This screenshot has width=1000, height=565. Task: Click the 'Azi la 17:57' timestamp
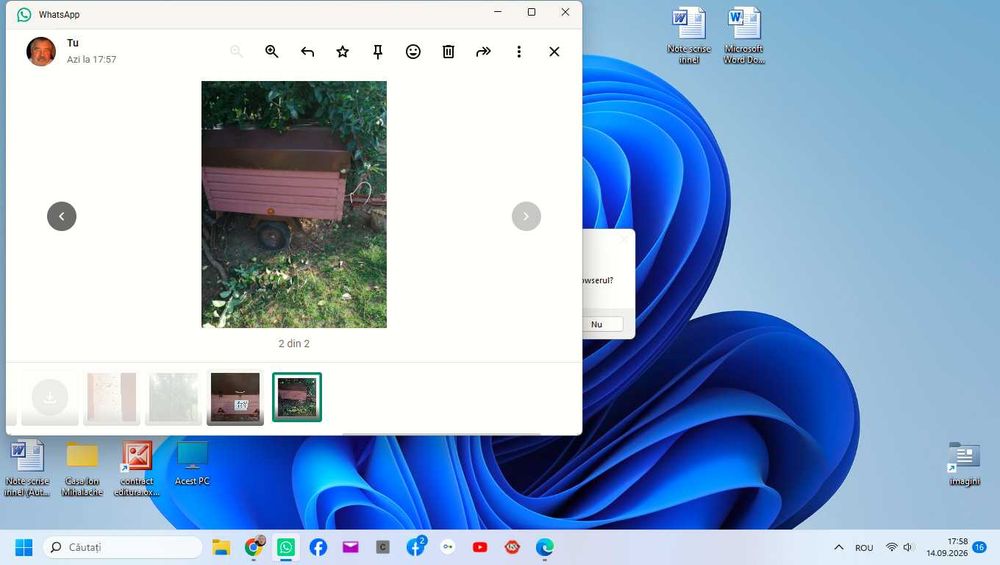tap(92, 59)
